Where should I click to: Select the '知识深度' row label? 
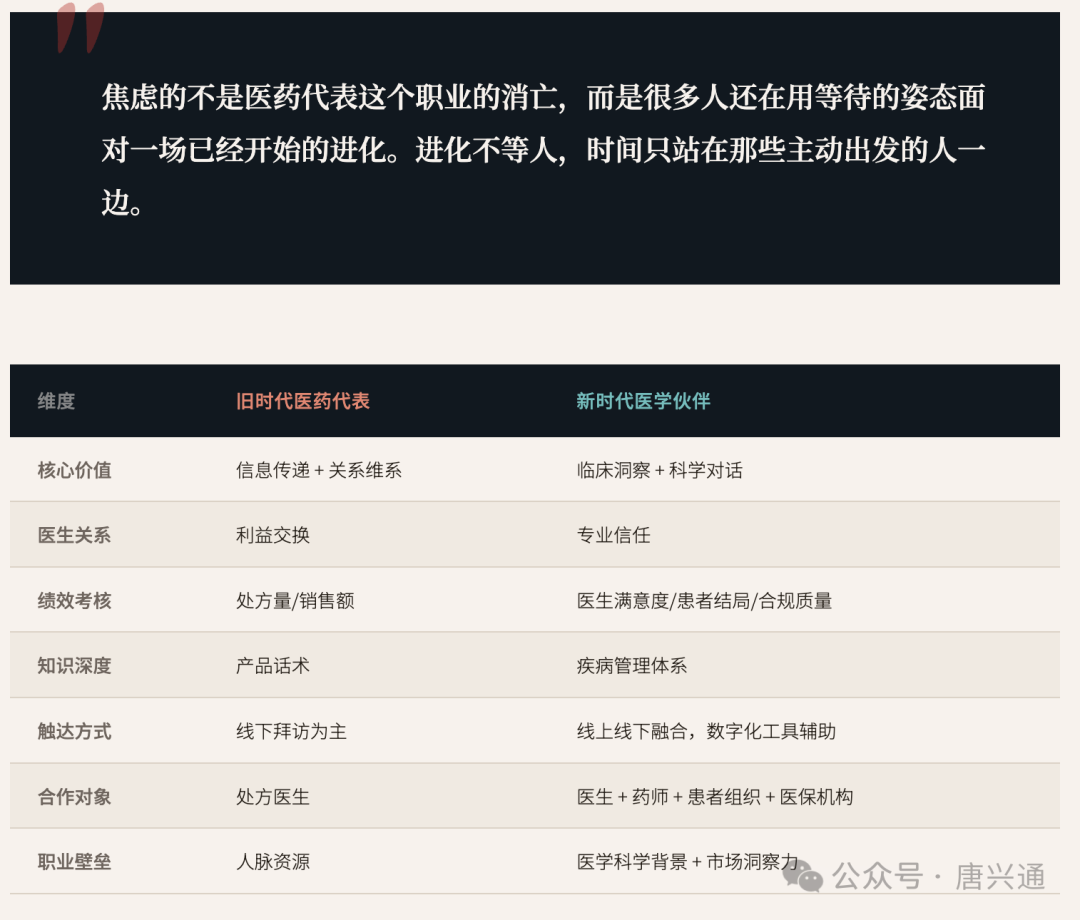(x=74, y=666)
